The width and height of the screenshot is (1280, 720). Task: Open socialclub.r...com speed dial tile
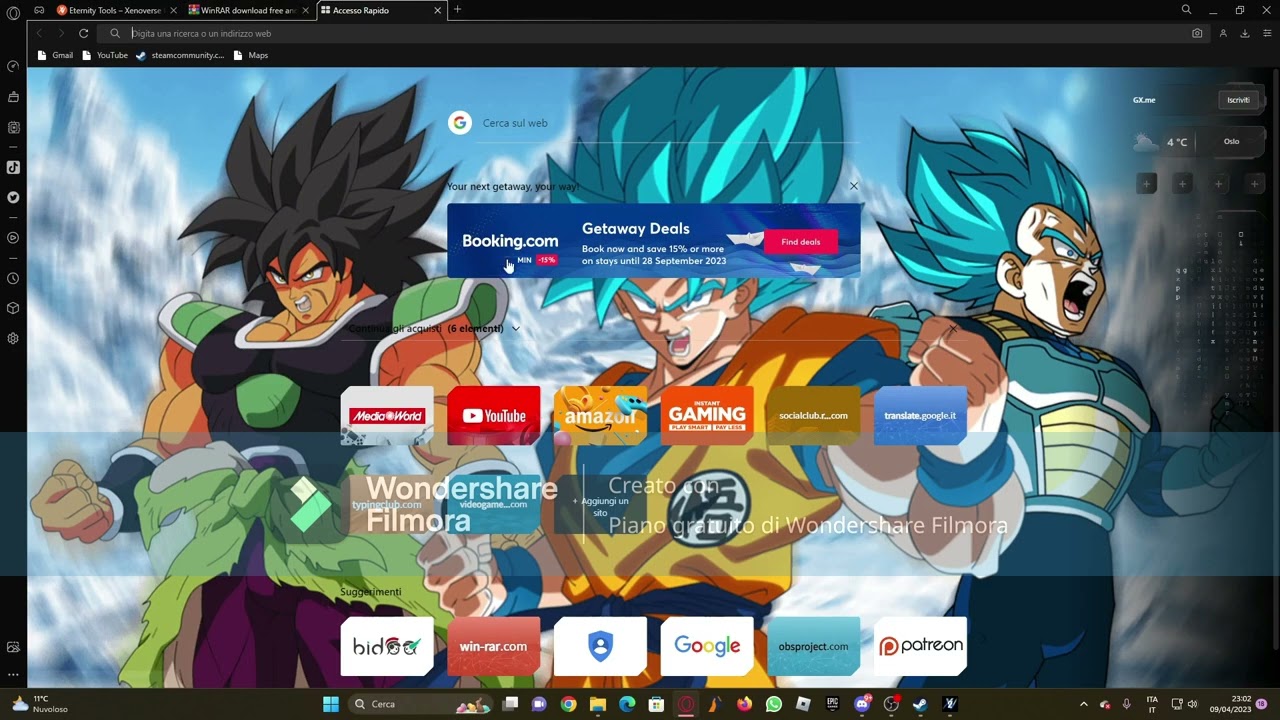pos(813,416)
